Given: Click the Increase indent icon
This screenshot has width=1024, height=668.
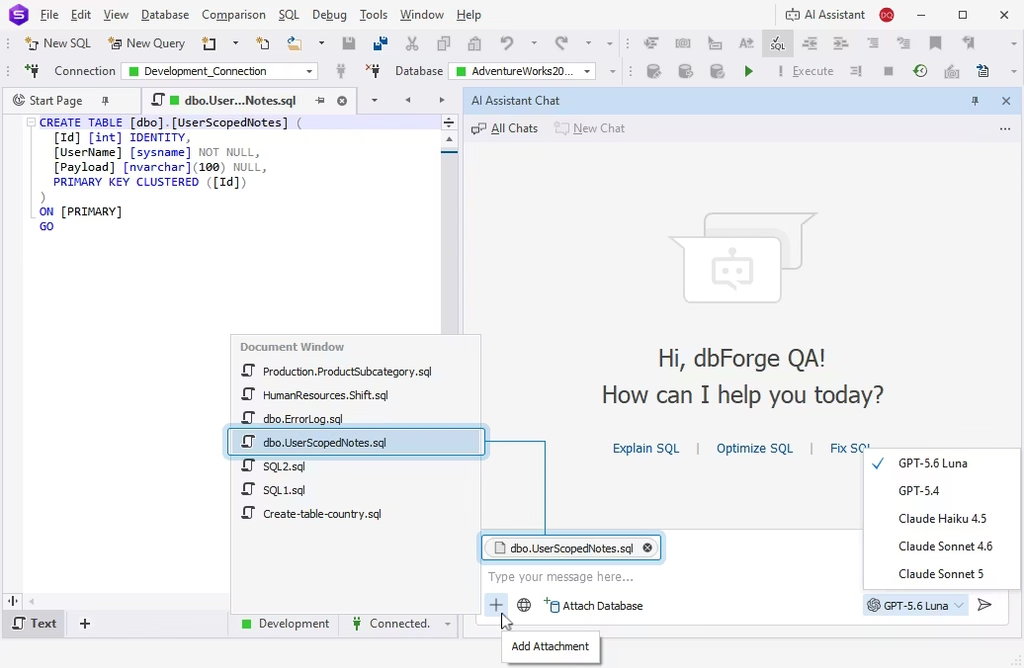Looking at the screenshot, I should pos(840,43).
